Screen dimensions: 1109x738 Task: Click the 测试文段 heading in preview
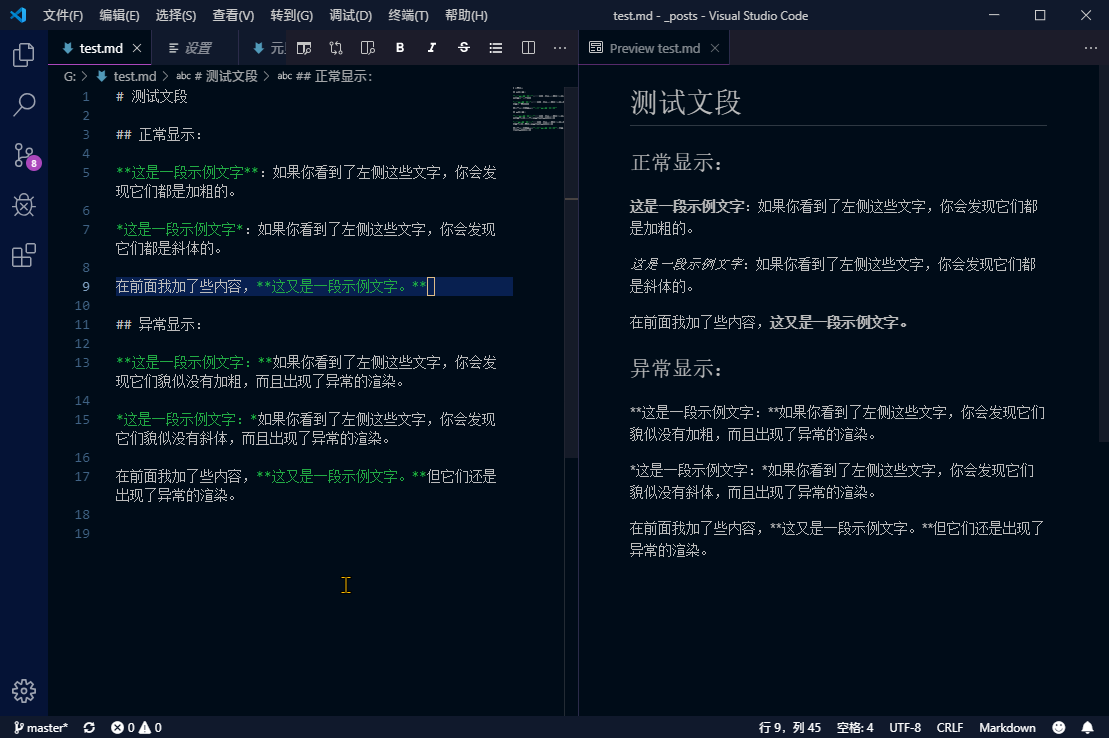click(x=685, y=103)
